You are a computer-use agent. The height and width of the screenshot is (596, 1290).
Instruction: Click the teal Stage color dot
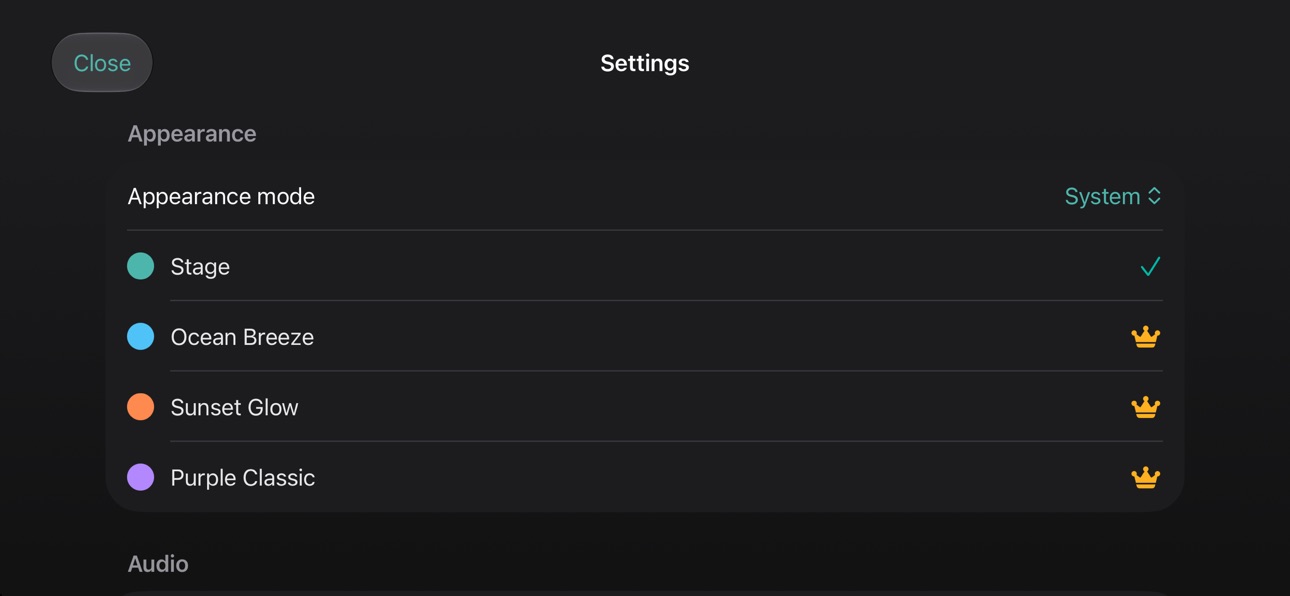point(141,266)
